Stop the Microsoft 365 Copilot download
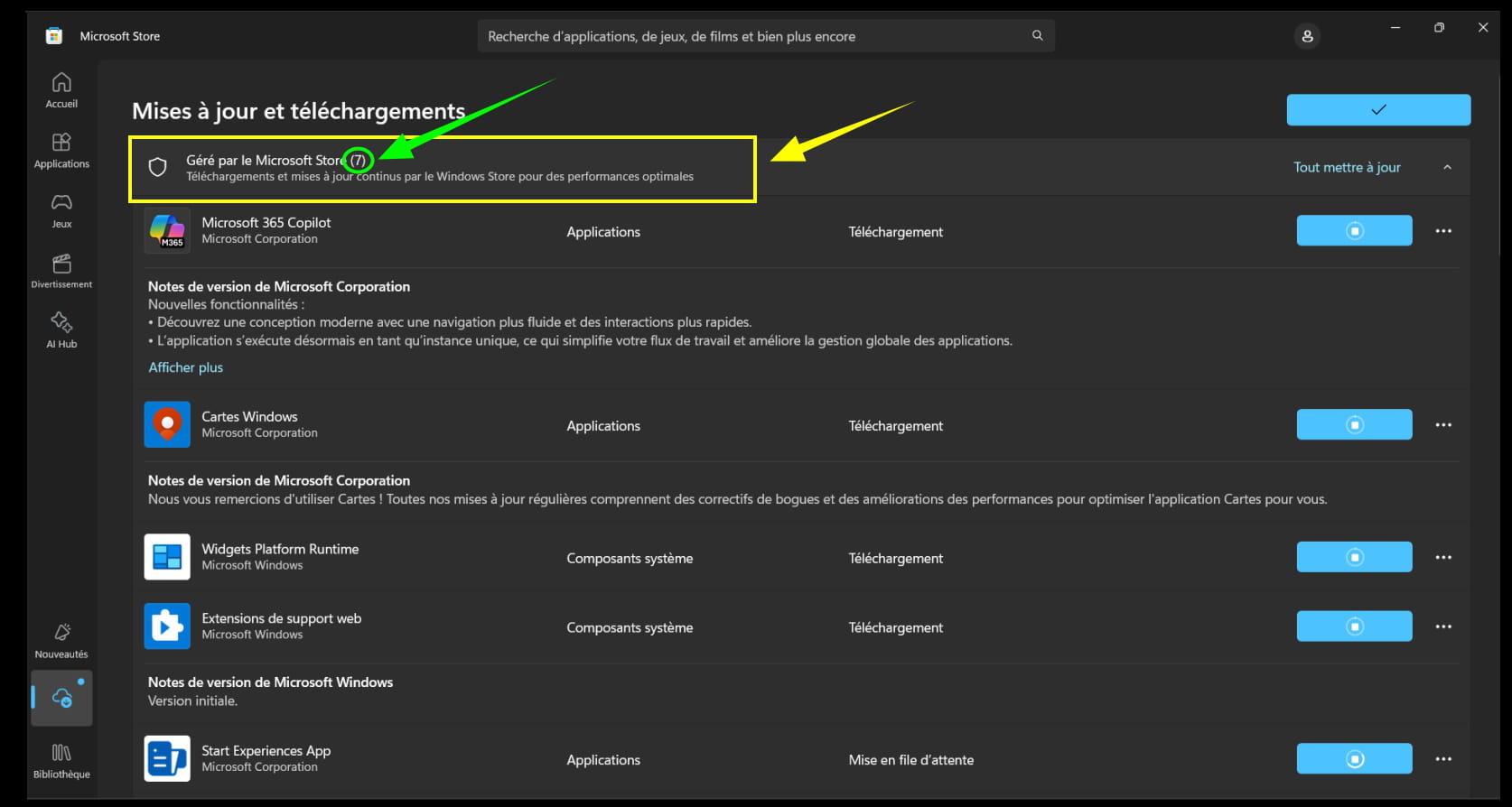This screenshot has width=1512, height=807. click(x=1354, y=231)
